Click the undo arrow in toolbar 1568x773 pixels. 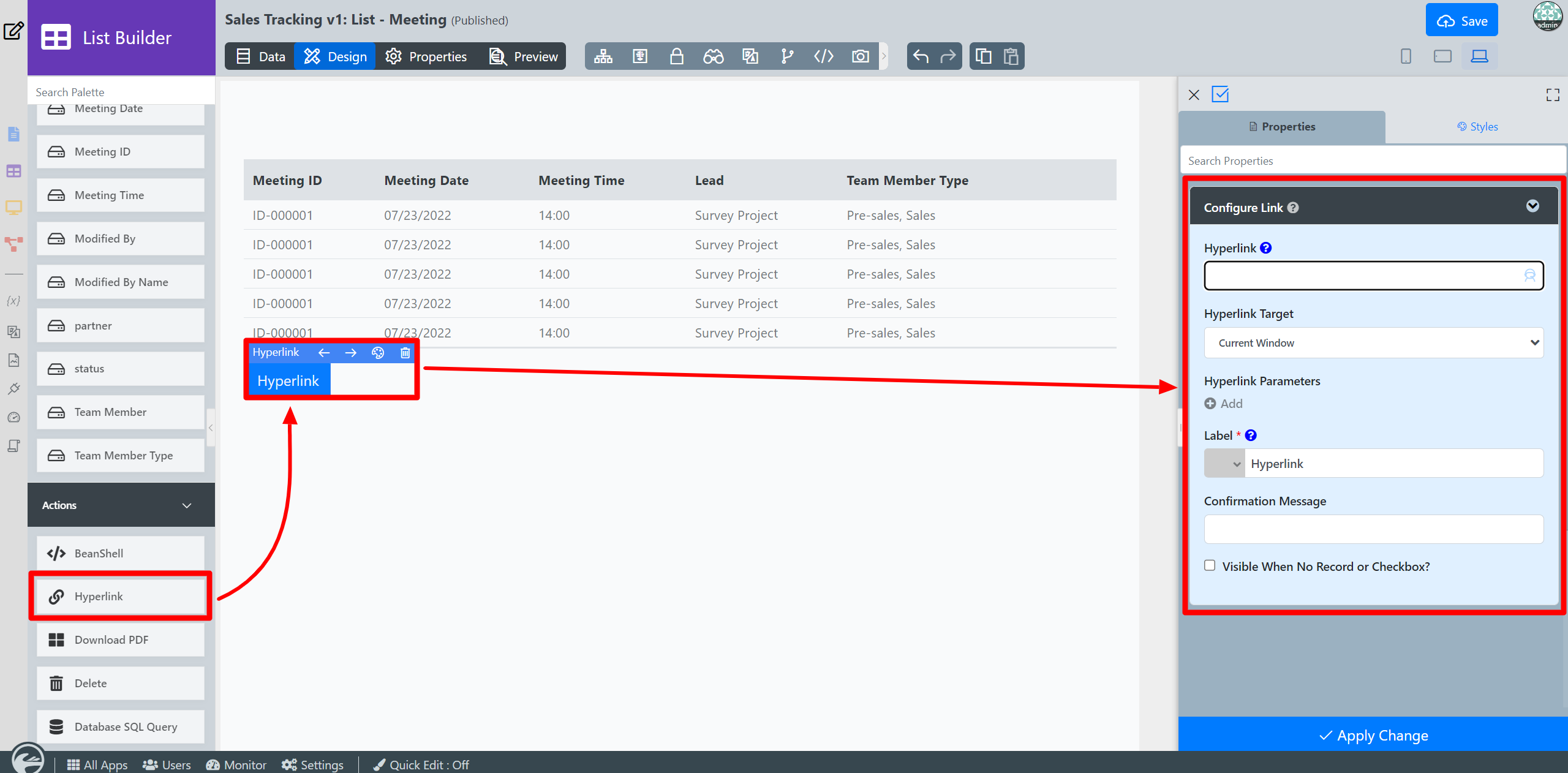coord(921,56)
